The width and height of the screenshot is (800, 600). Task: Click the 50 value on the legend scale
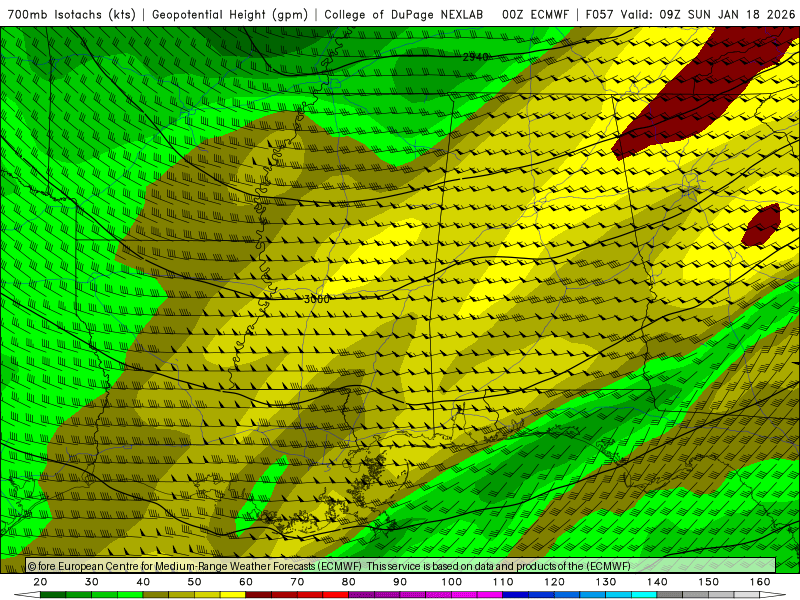[x=194, y=582]
